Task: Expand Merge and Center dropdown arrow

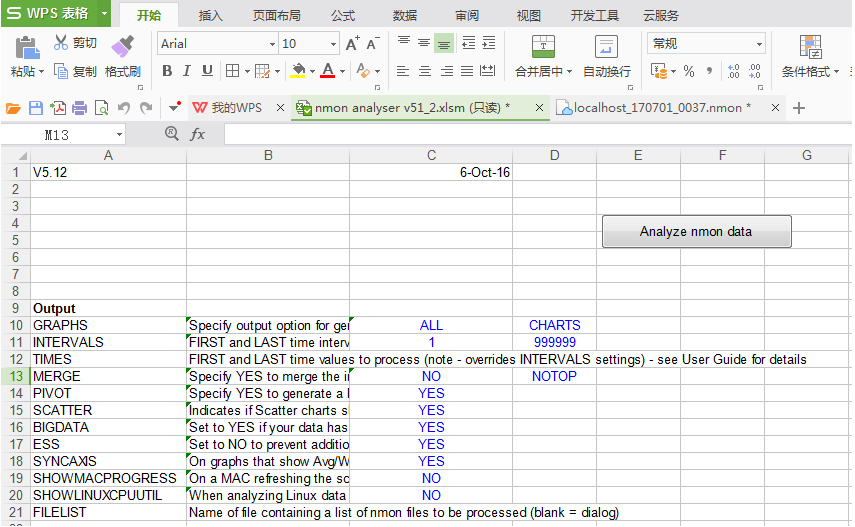Action: click(x=570, y=71)
